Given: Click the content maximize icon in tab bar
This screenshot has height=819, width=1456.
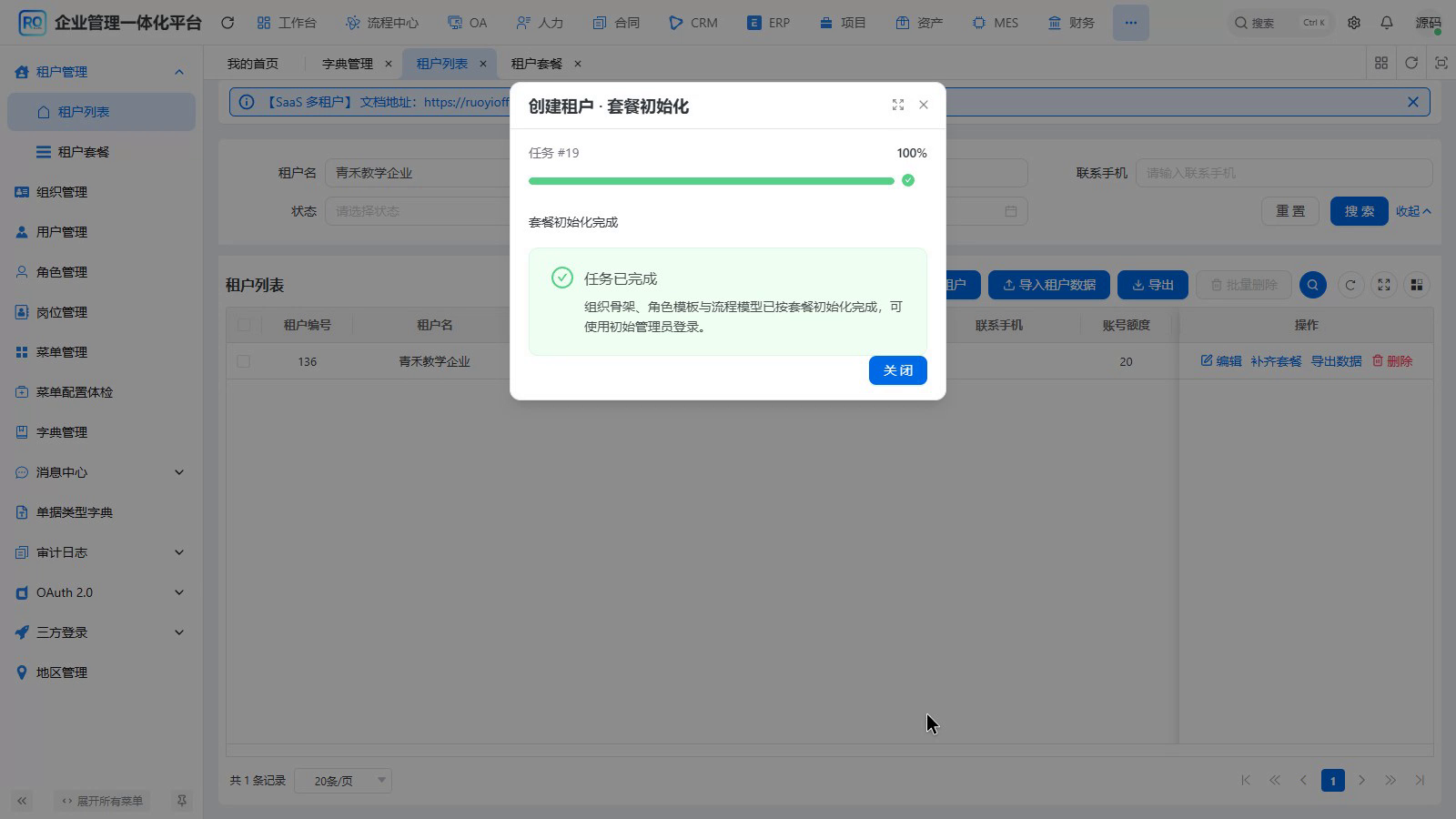Looking at the screenshot, I should [x=1441, y=63].
